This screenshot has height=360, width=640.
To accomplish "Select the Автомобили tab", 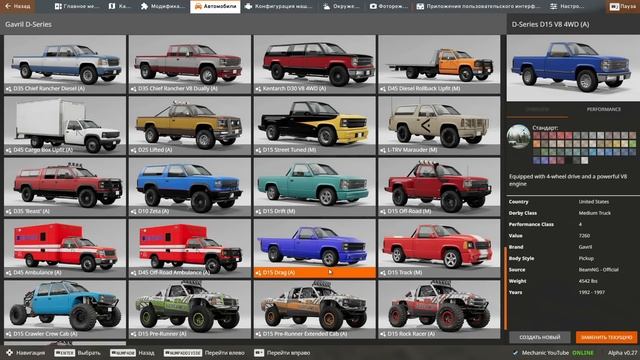I will click(215, 6).
